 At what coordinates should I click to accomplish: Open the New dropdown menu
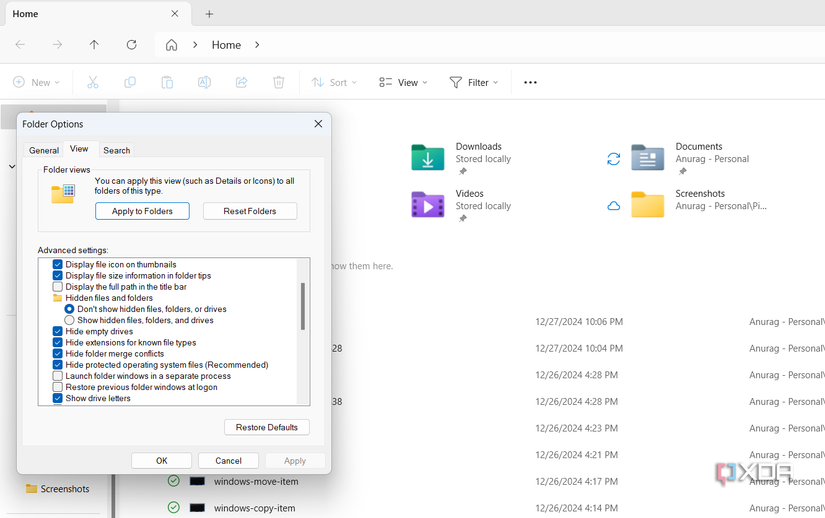click(36, 83)
